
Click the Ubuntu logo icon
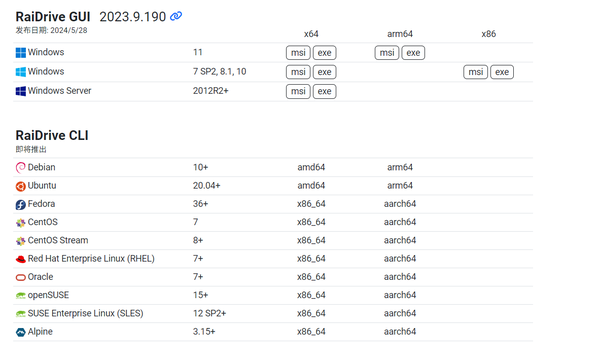pyautogui.click(x=21, y=186)
